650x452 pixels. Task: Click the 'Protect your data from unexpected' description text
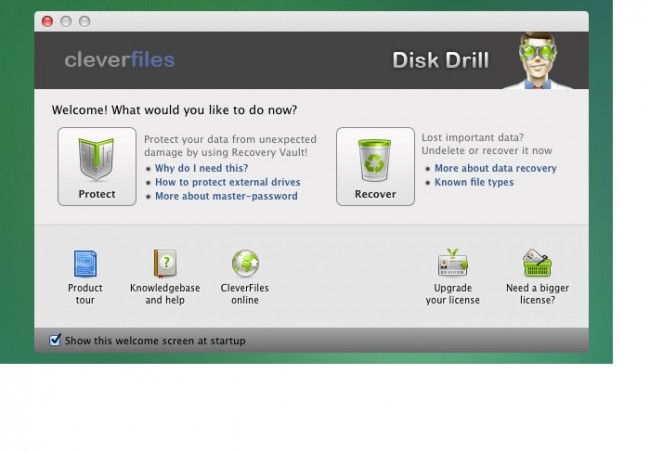pos(230,139)
